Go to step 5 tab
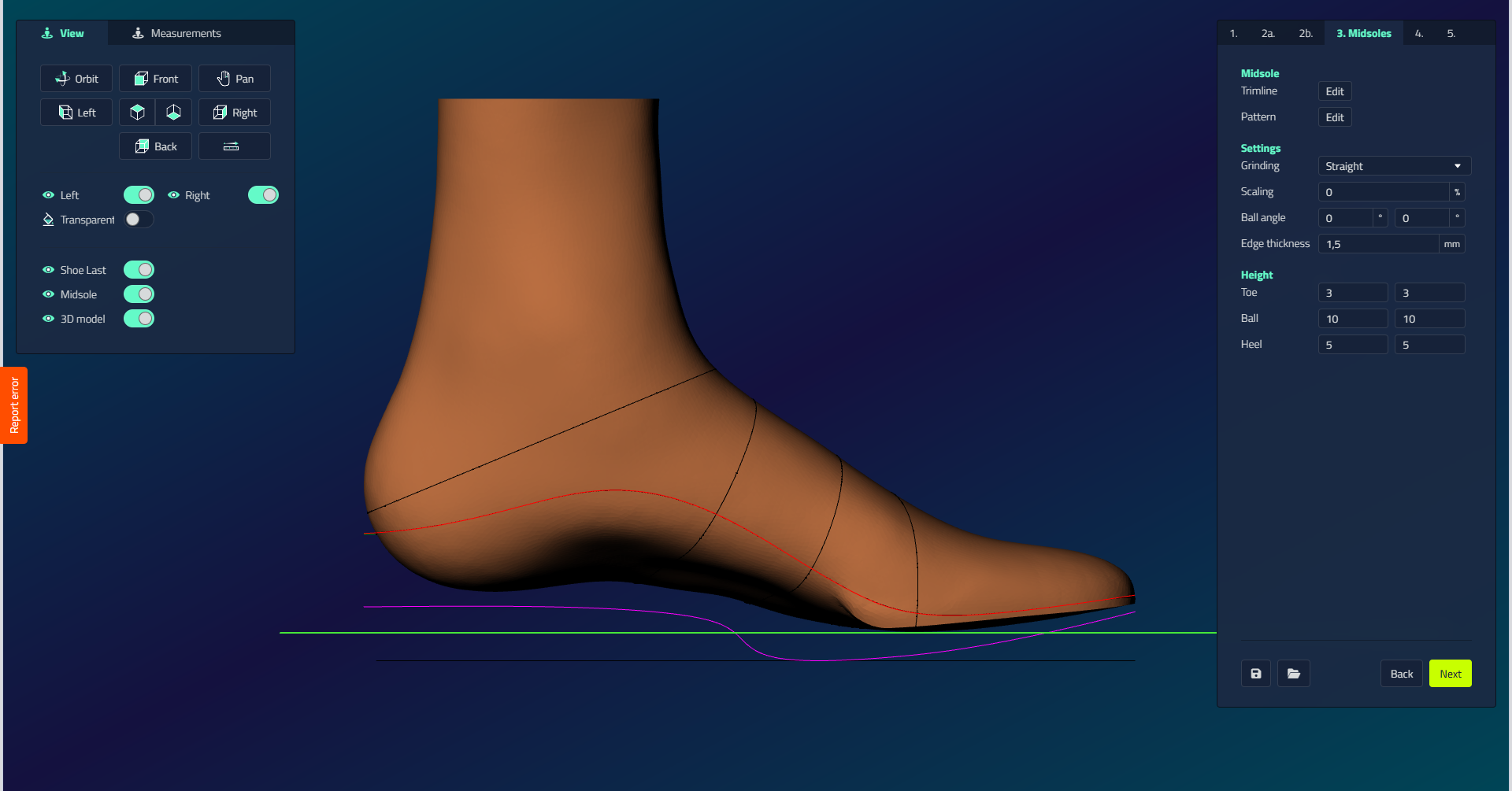The height and width of the screenshot is (791, 1512). coord(1451,33)
